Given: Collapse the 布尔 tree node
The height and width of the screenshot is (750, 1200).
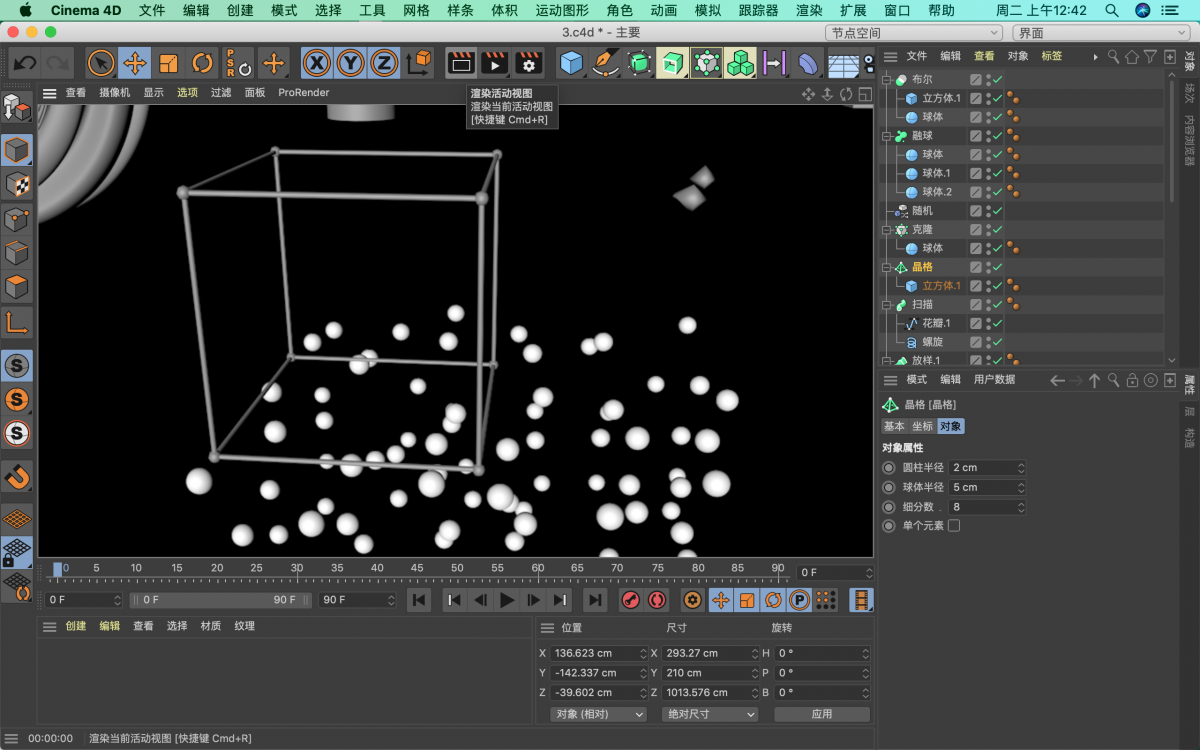Looking at the screenshot, I should [x=887, y=79].
